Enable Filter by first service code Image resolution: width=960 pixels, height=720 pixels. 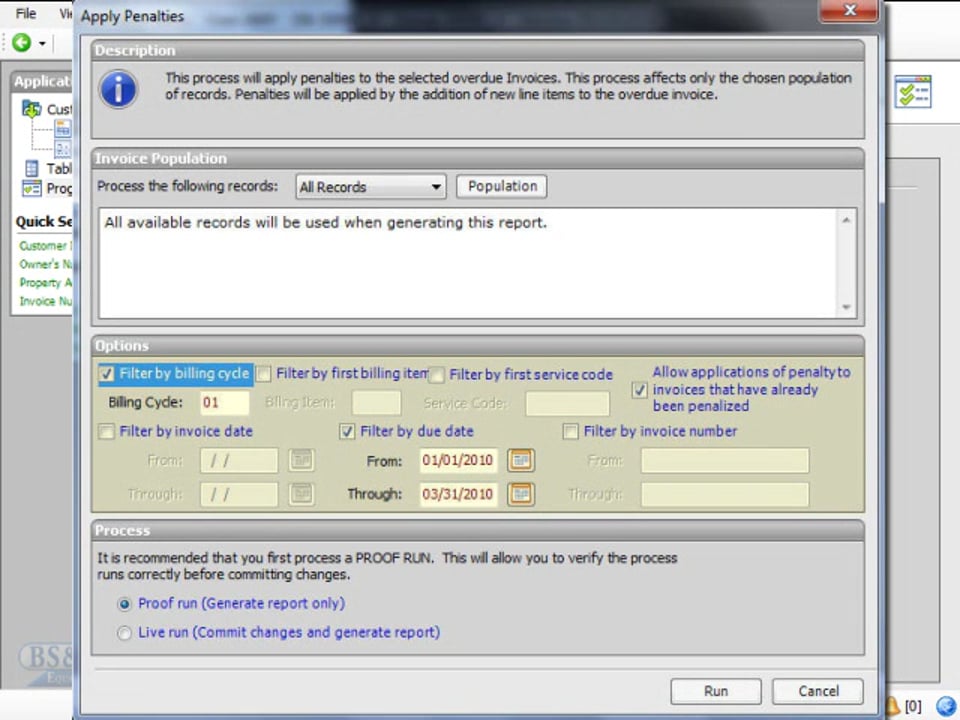point(437,375)
